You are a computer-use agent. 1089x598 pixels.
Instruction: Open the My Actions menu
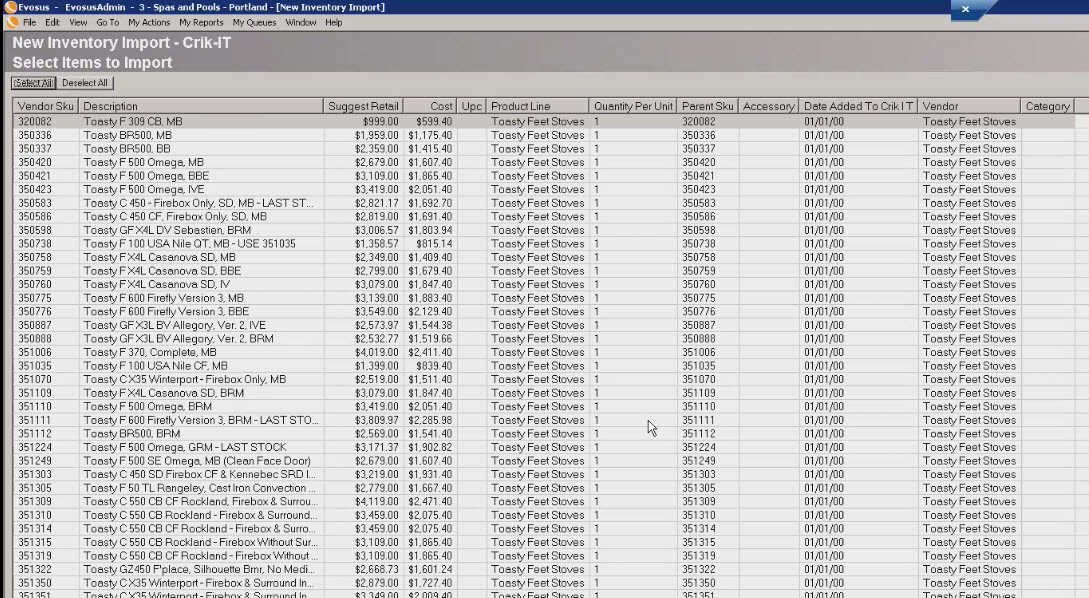tap(149, 22)
